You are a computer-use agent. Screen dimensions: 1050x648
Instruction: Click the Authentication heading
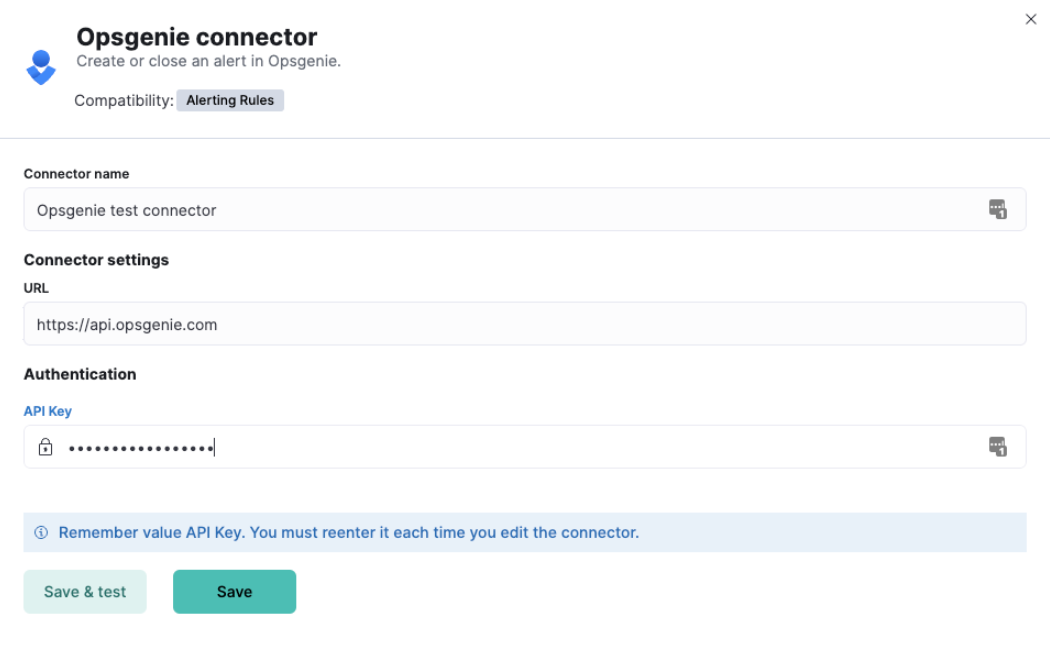tap(80, 373)
